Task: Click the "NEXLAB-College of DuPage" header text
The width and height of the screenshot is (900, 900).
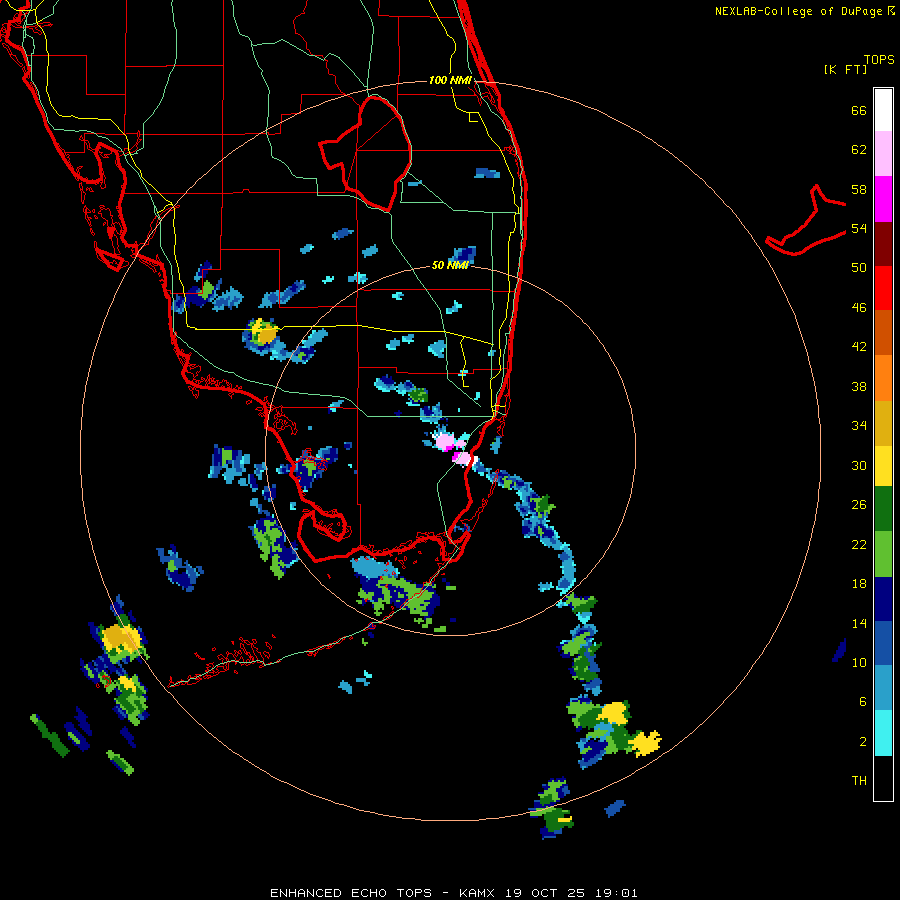Action: 798,11
